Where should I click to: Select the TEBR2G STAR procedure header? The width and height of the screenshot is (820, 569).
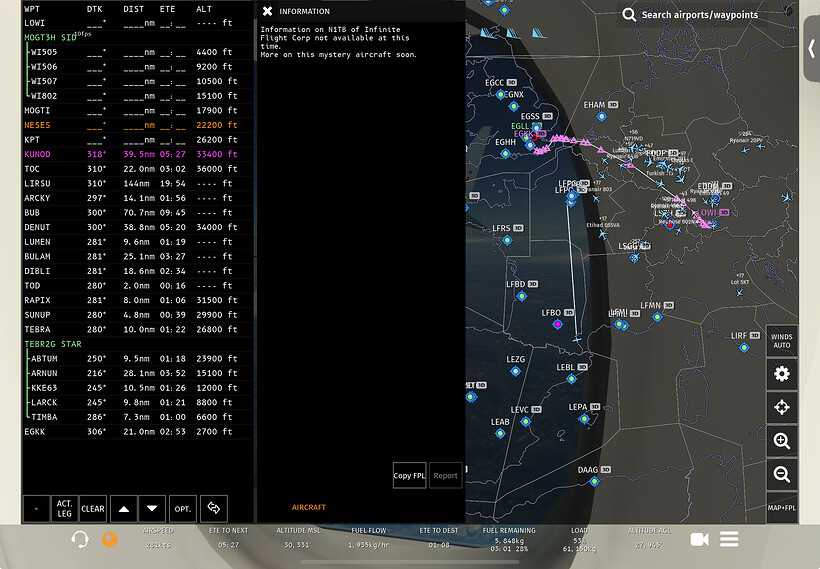(x=139, y=345)
